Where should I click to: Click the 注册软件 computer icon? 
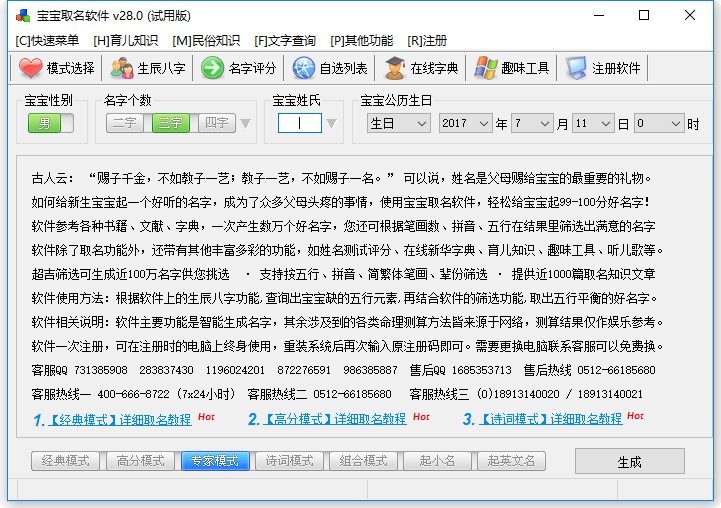point(577,68)
